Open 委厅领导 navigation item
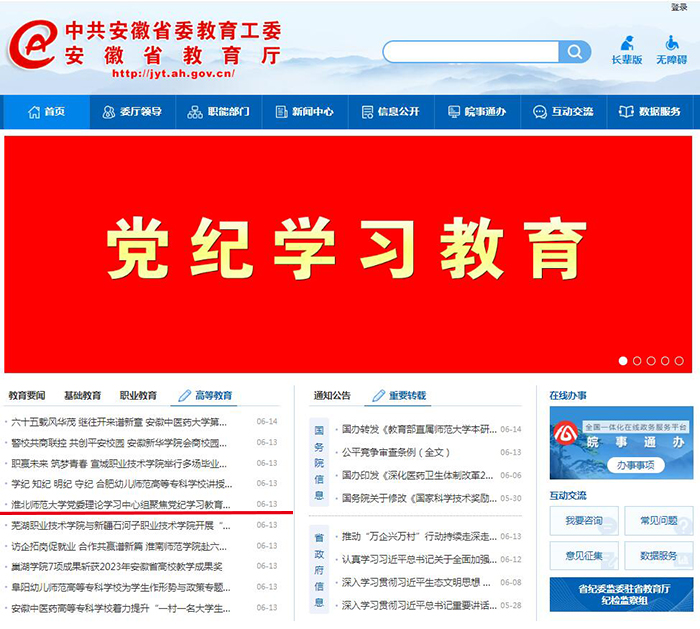This screenshot has width=700, height=629. tap(132, 112)
